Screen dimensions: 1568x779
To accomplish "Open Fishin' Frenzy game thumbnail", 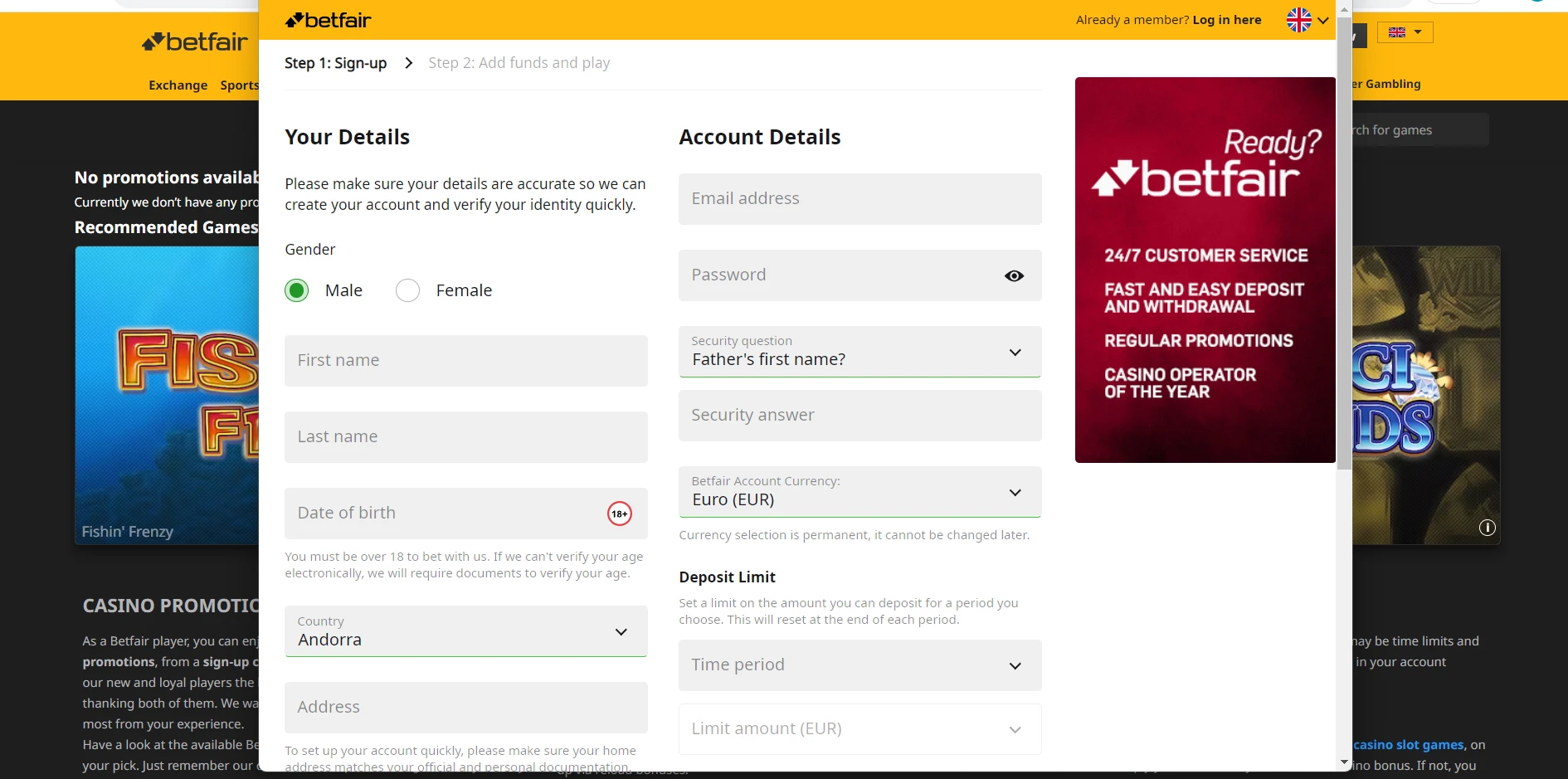I will 167,395.
